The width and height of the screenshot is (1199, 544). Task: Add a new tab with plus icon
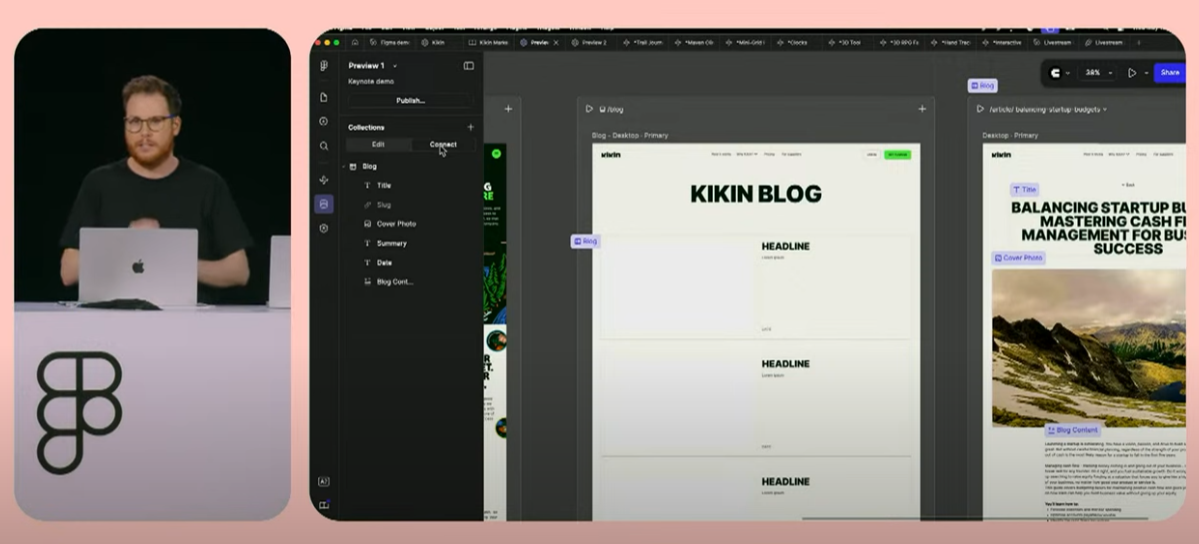coord(1139,43)
